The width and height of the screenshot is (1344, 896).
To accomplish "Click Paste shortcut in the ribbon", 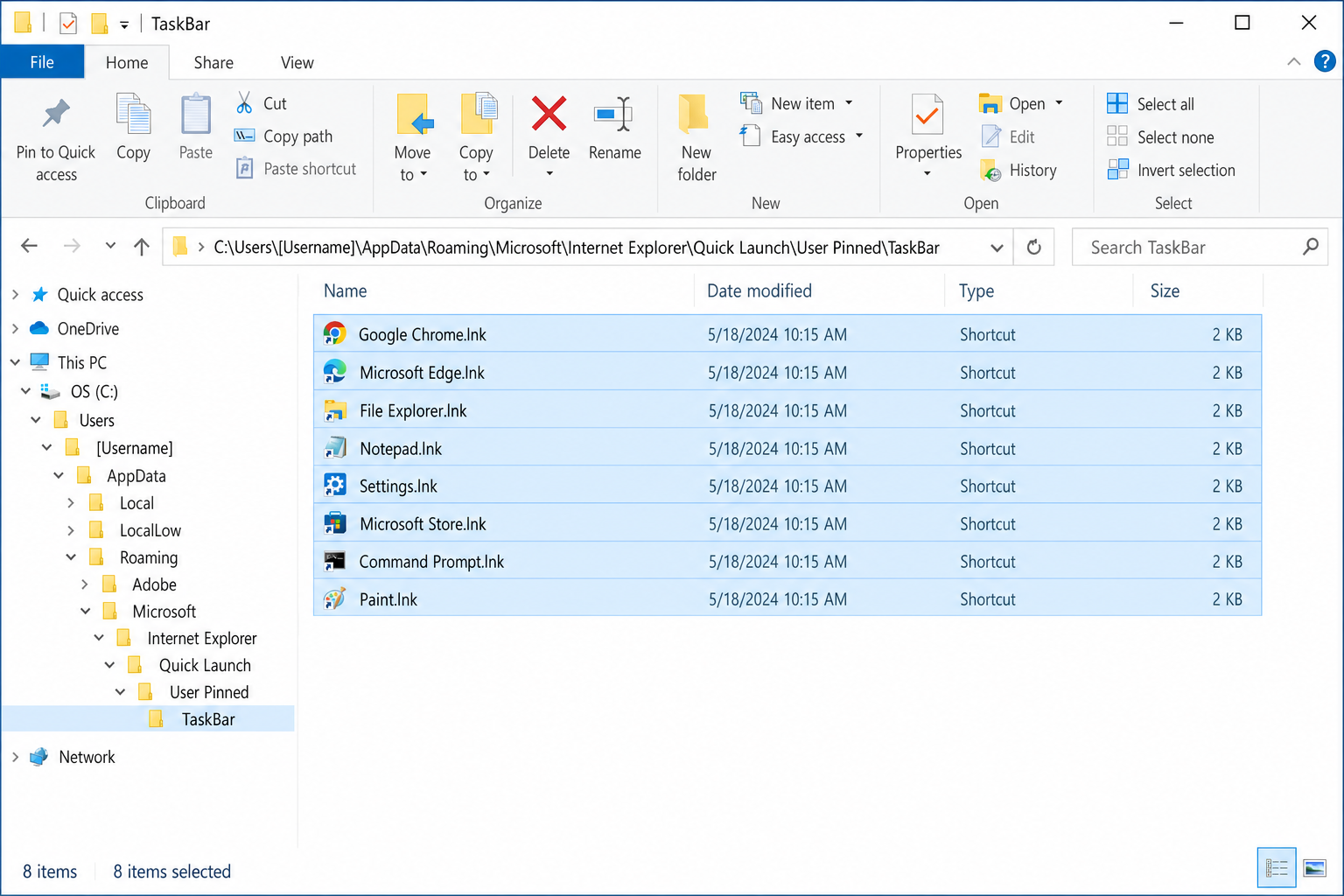I will tap(297, 169).
